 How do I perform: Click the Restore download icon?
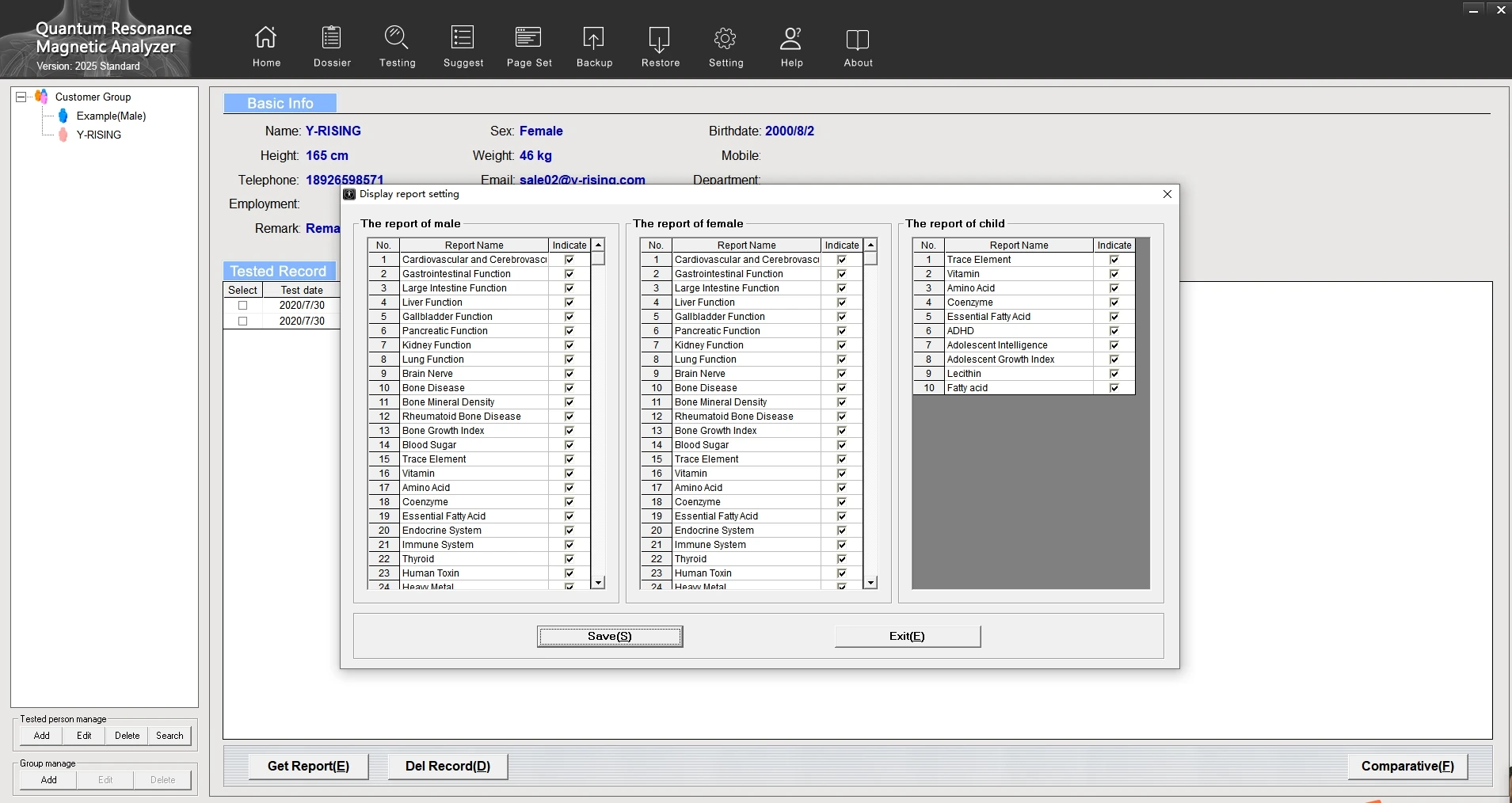(660, 38)
